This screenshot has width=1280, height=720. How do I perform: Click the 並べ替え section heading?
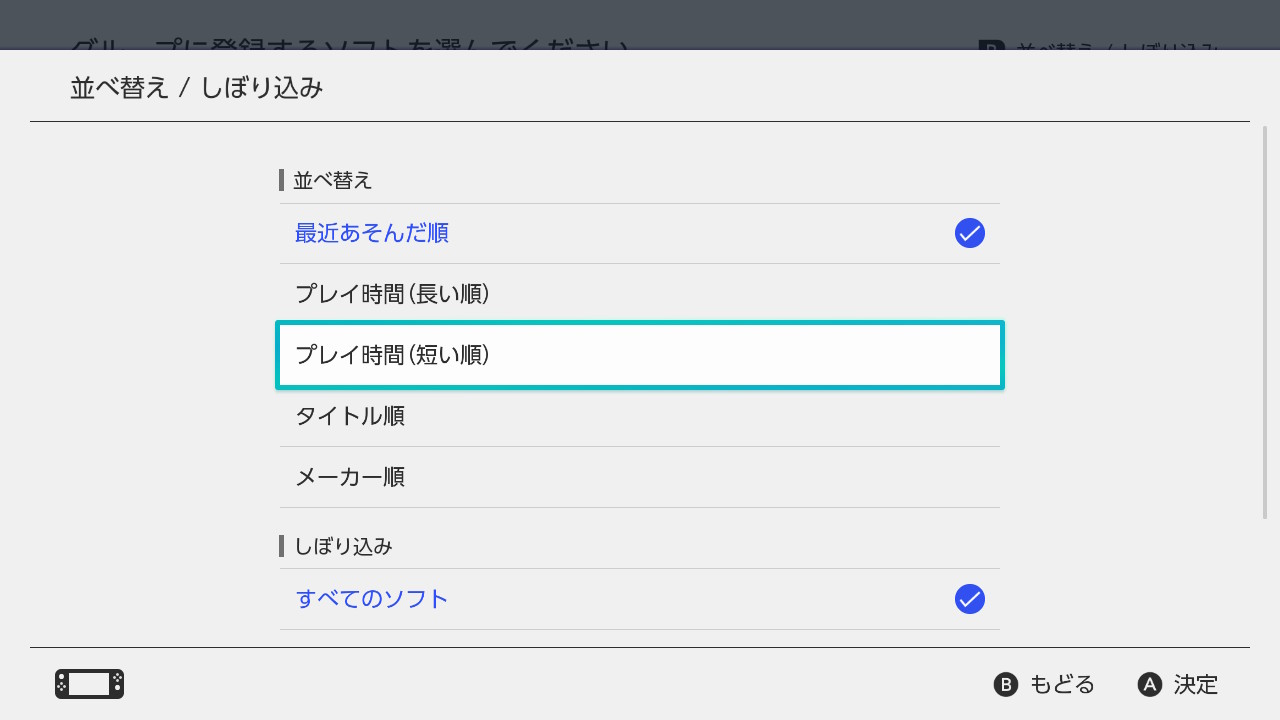pyautogui.click(x=332, y=180)
